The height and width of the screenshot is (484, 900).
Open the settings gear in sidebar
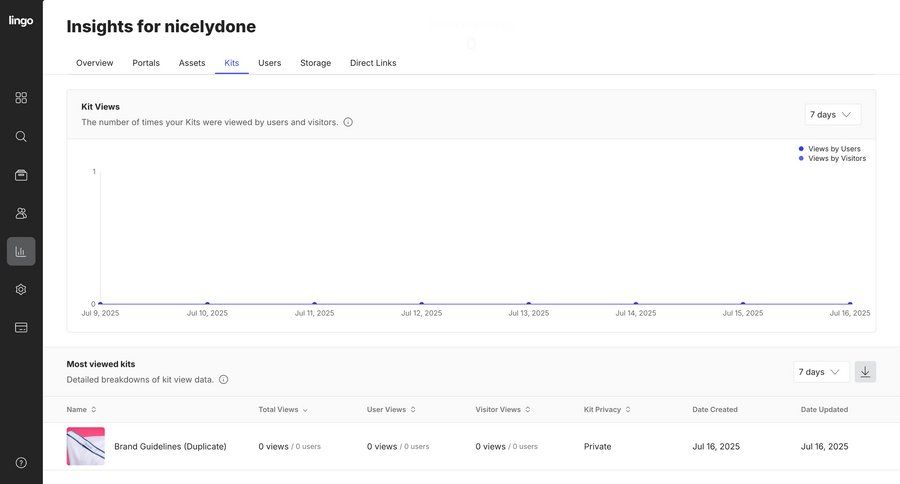click(21, 289)
